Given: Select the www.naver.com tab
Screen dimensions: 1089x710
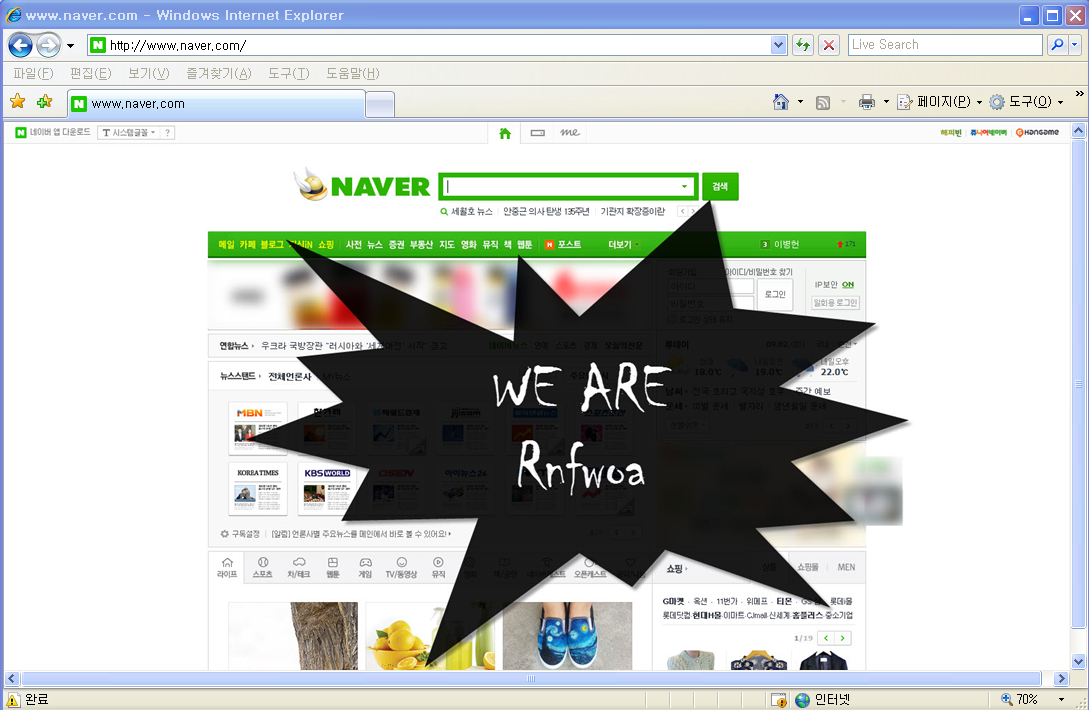Looking at the screenshot, I should (216, 104).
